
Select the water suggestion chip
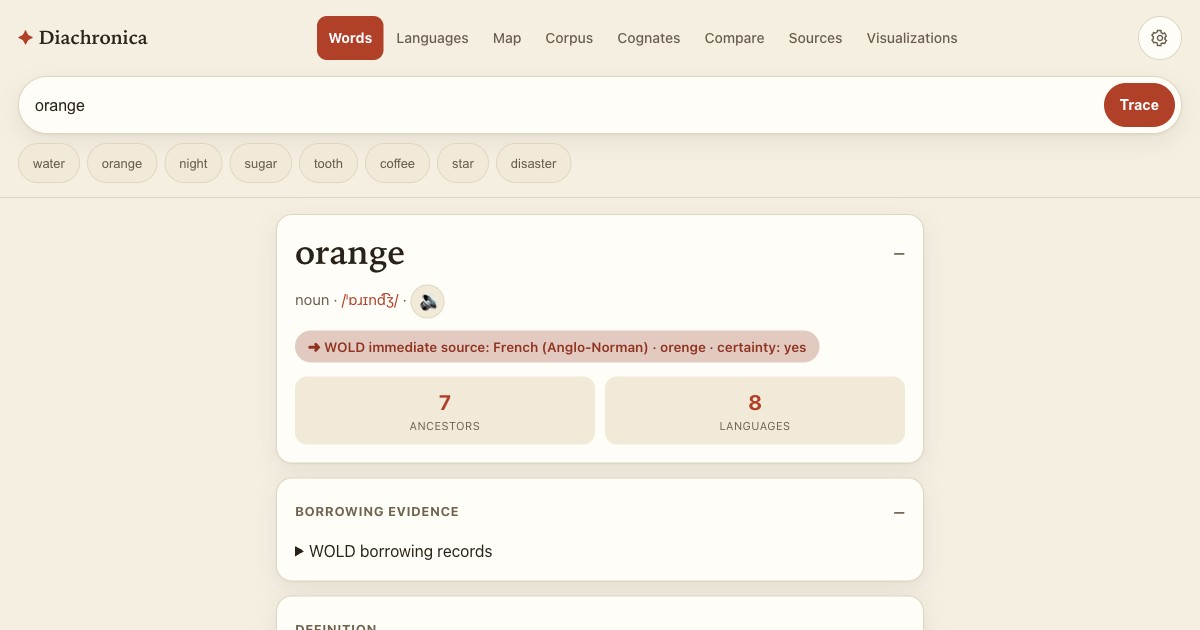(x=49, y=164)
